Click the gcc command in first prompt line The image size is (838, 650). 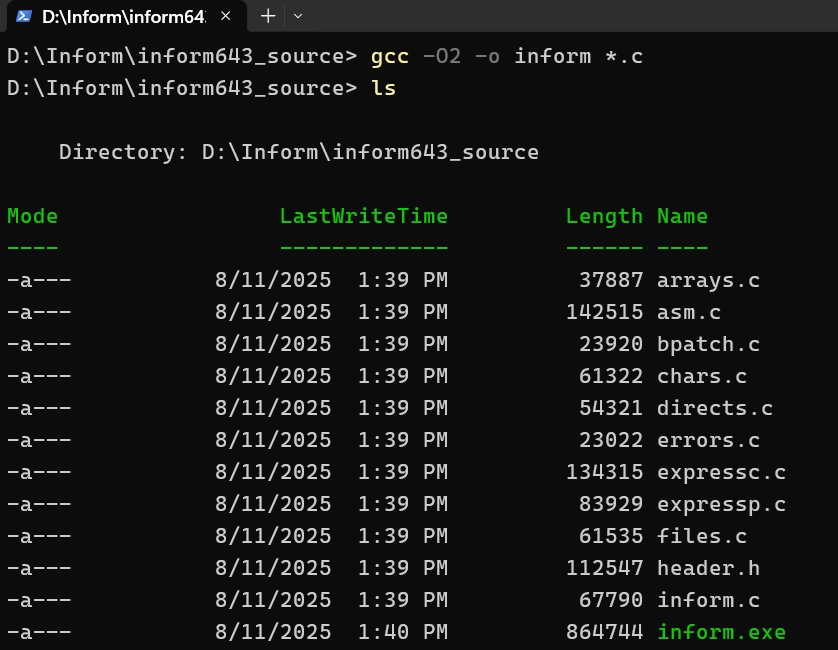tap(390, 56)
